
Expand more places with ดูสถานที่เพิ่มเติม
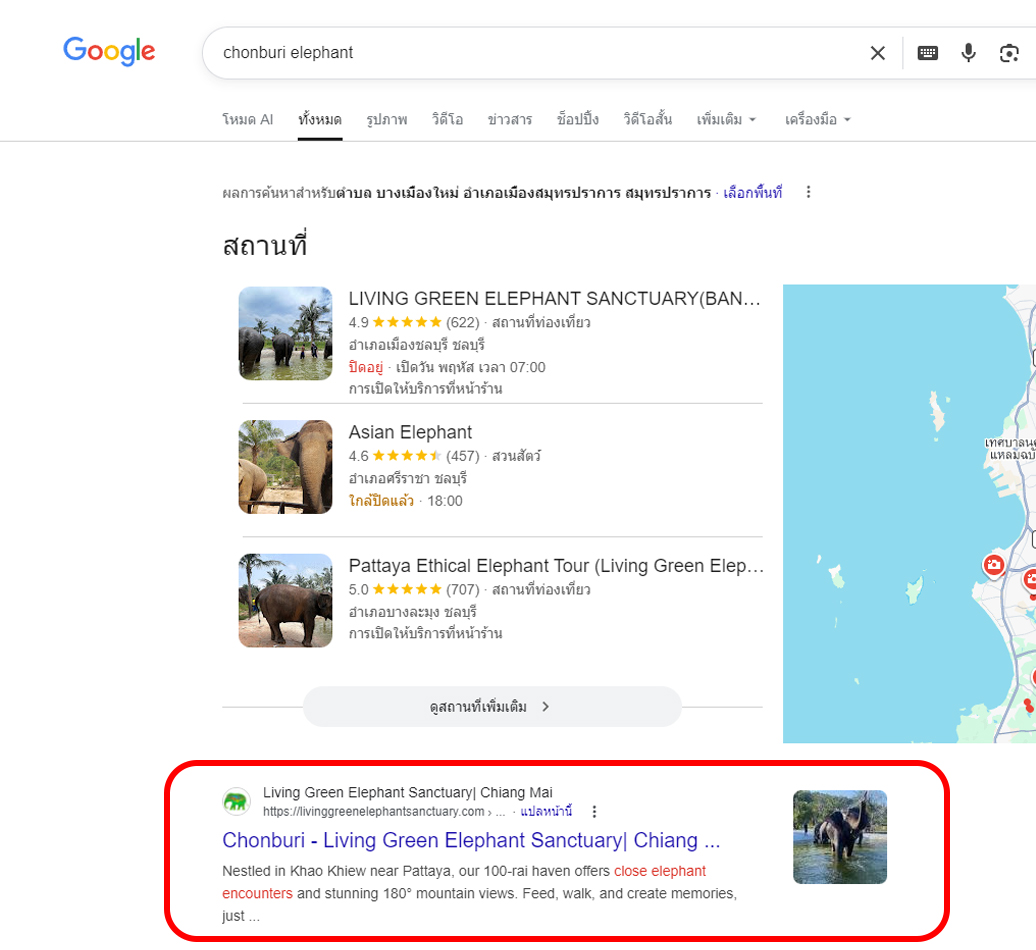(x=492, y=706)
